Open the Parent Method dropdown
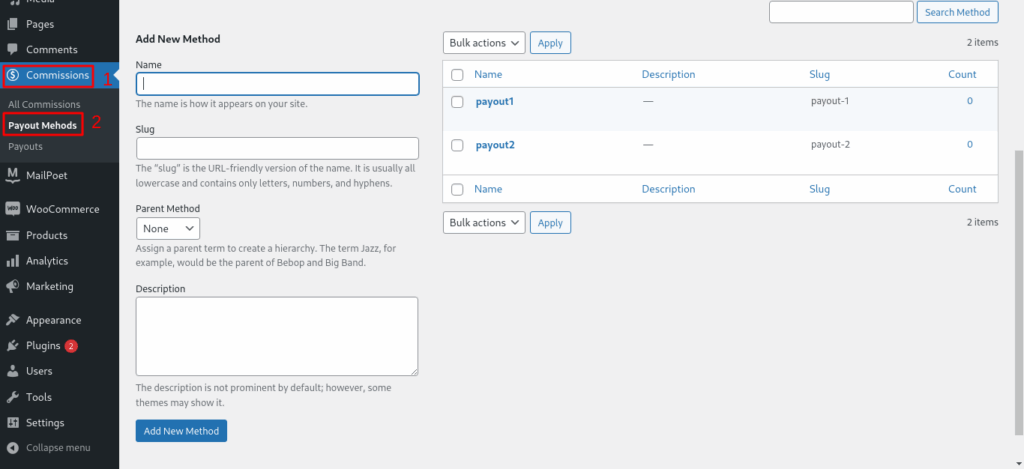1024x469 pixels. click(168, 228)
